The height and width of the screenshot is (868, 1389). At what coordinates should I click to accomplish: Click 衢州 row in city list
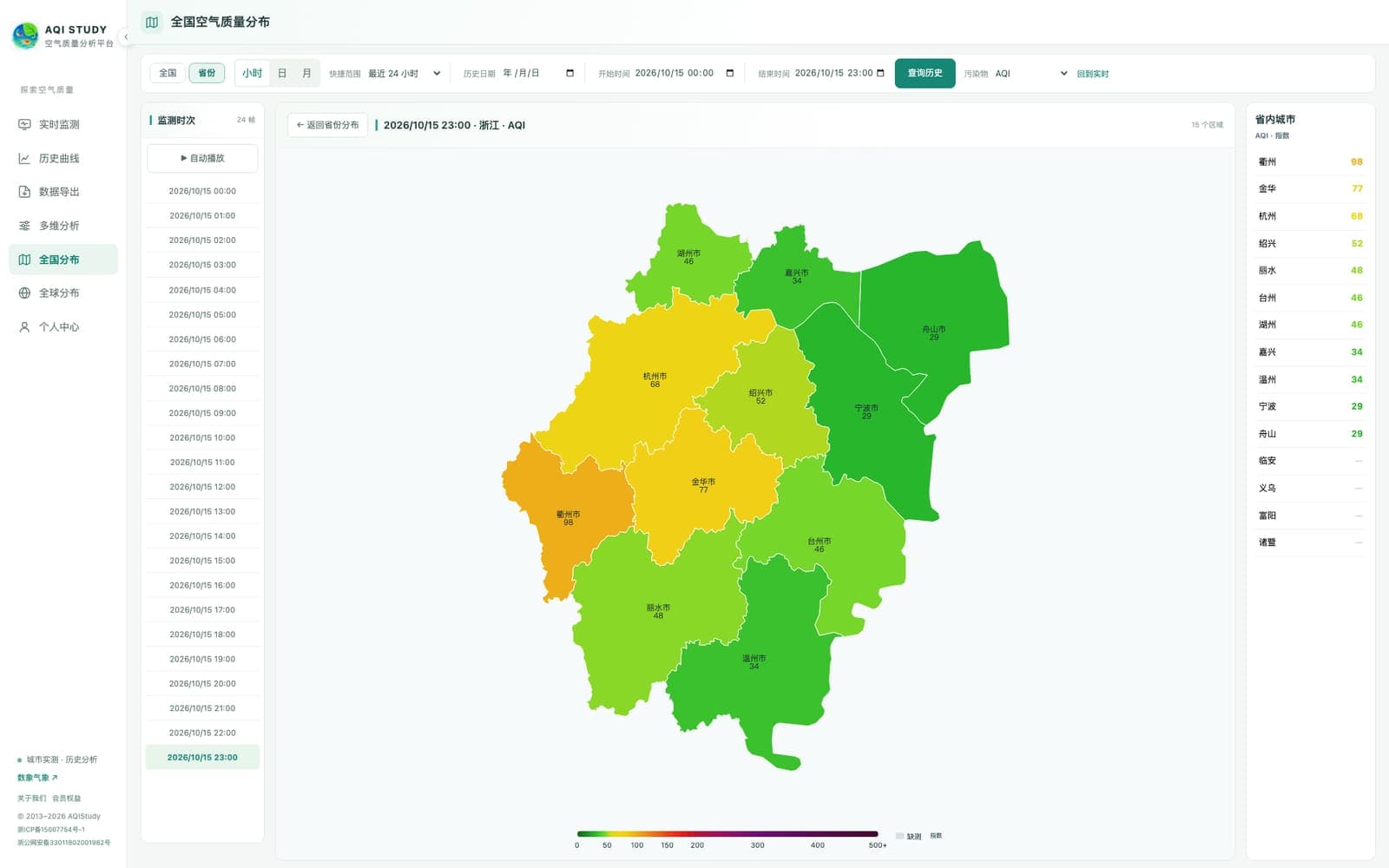[x=1310, y=161]
